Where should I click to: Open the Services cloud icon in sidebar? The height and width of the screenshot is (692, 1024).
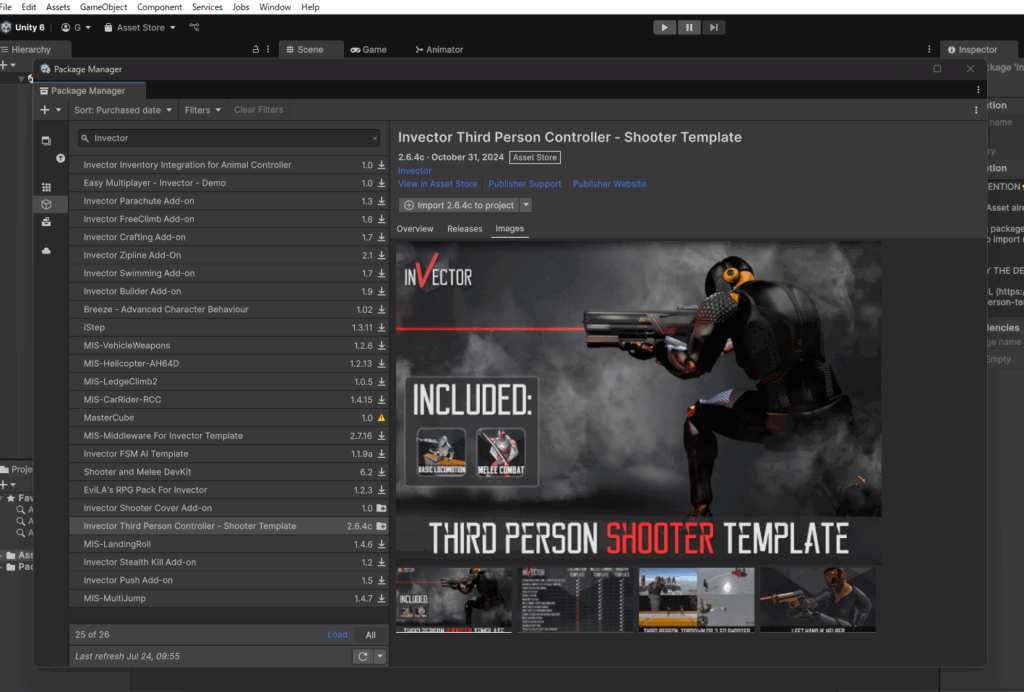point(46,252)
